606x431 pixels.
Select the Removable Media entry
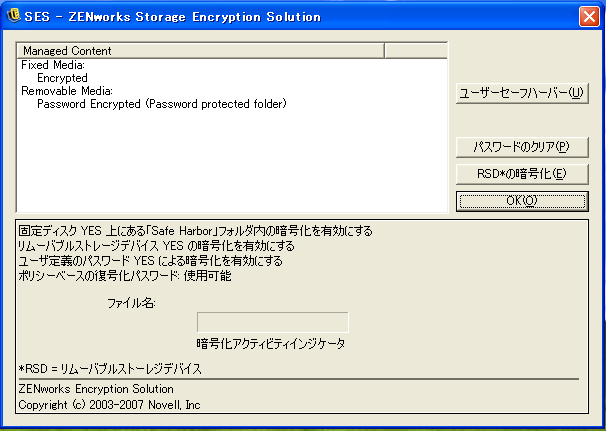pos(59,91)
